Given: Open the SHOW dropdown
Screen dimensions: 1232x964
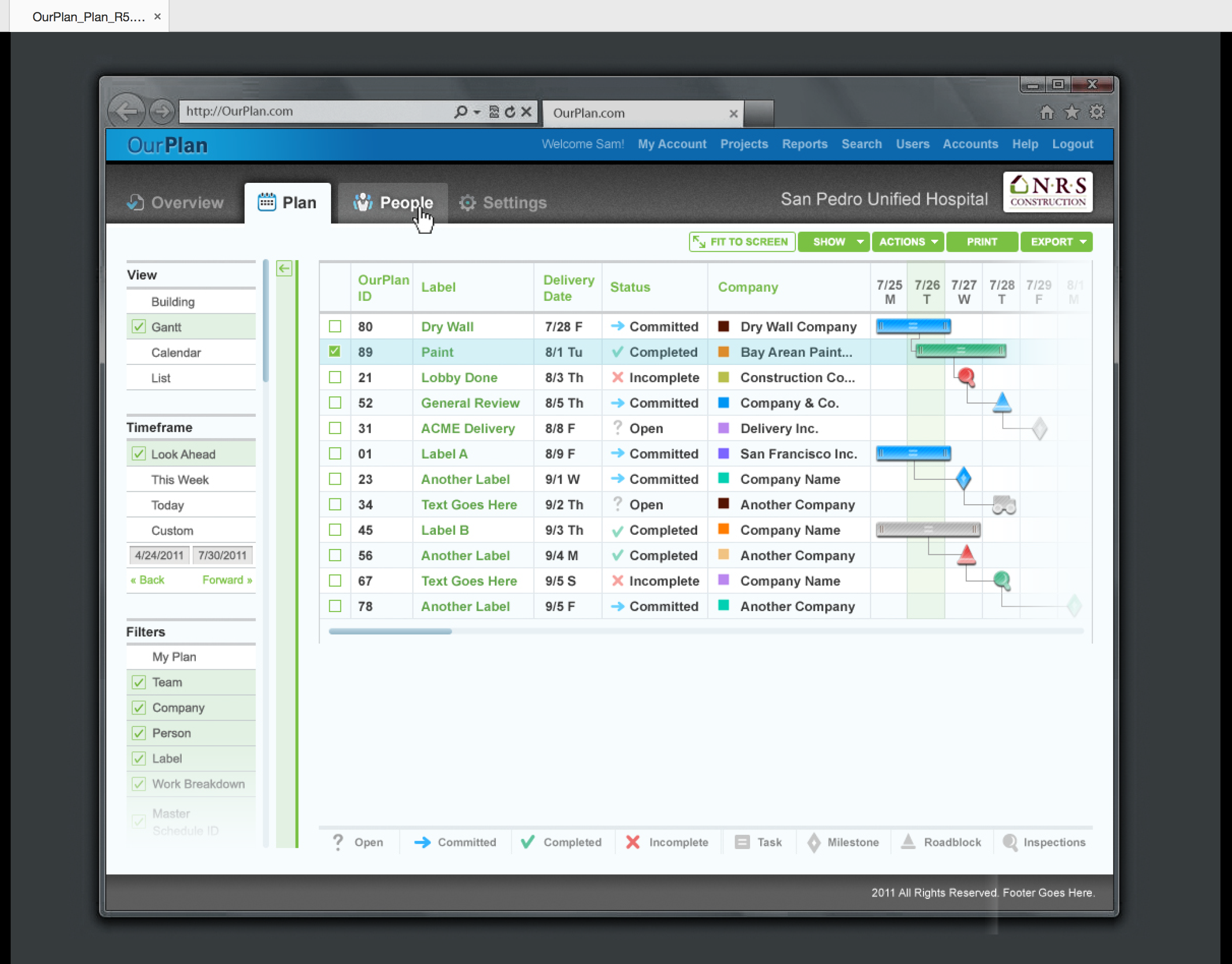Looking at the screenshot, I should 833,241.
